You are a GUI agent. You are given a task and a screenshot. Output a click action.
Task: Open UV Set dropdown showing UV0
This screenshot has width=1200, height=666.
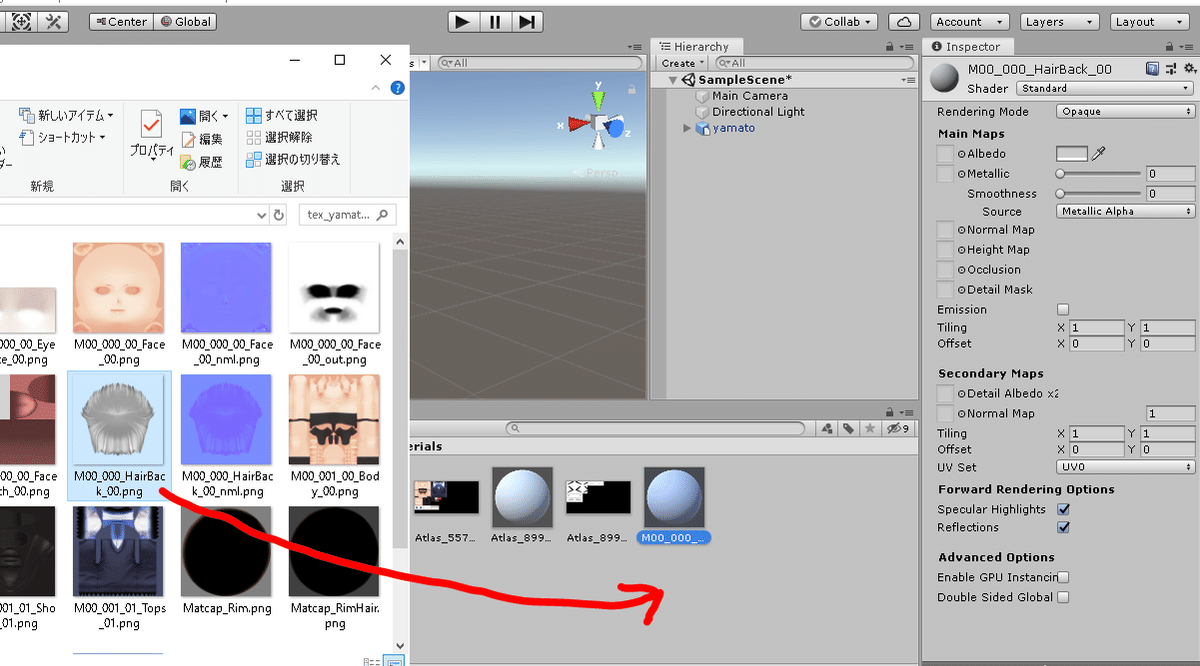1126,467
